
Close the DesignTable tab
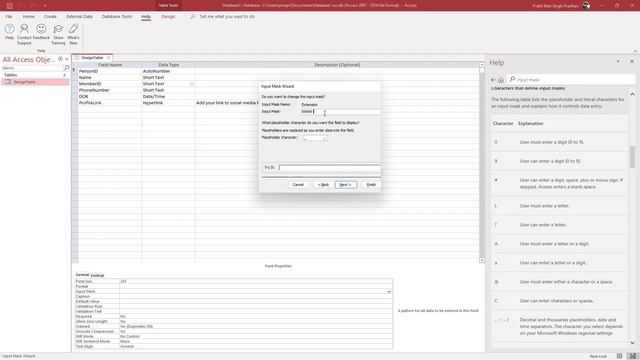[x=109, y=58]
